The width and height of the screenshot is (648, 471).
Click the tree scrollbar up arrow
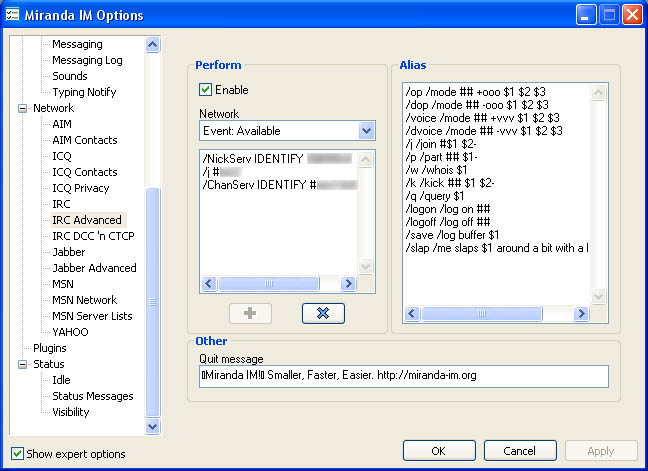[x=152, y=44]
